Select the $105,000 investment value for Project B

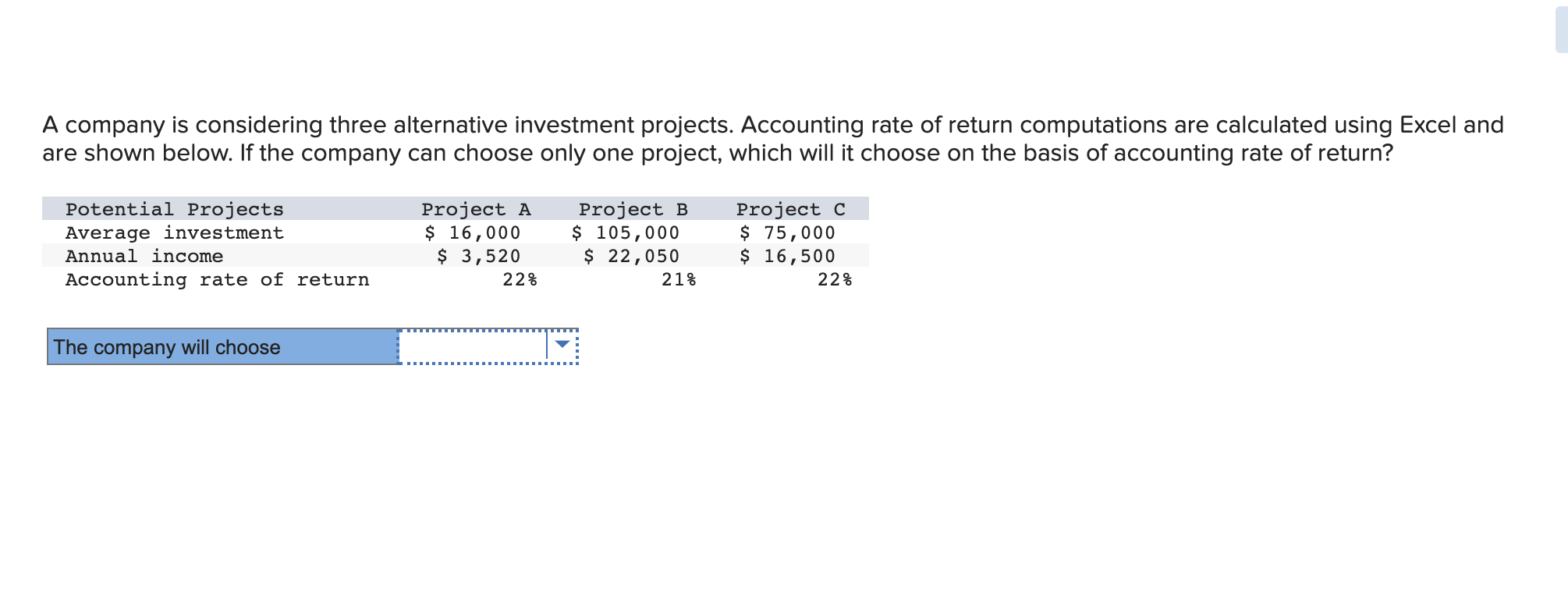pos(626,232)
